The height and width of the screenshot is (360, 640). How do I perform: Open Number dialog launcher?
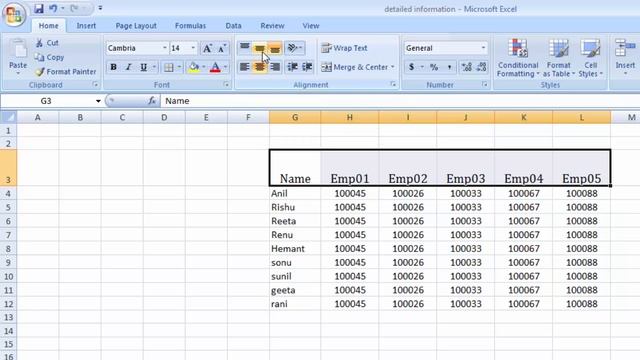(x=484, y=84)
